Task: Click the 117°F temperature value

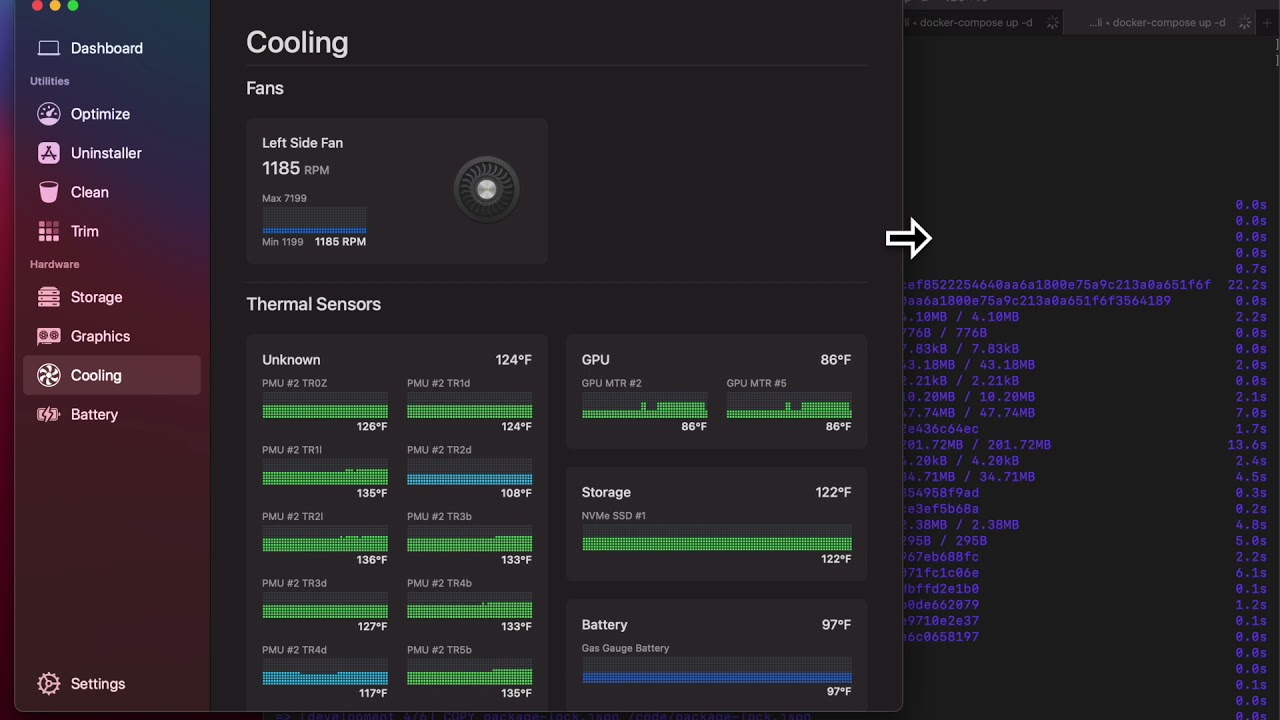Action: [372, 693]
